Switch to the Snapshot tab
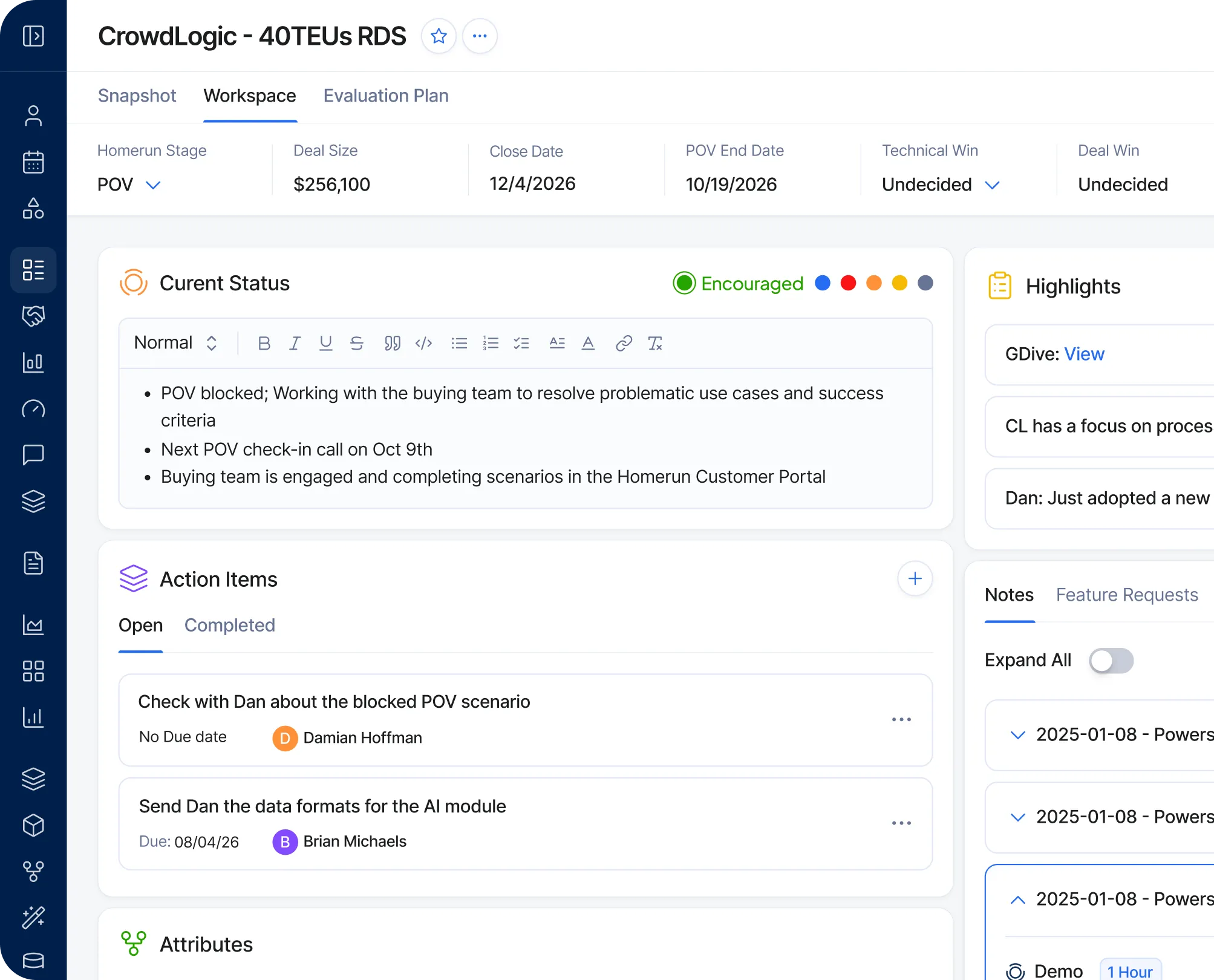Image resolution: width=1214 pixels, height=980 pixels. pos(137,96)
